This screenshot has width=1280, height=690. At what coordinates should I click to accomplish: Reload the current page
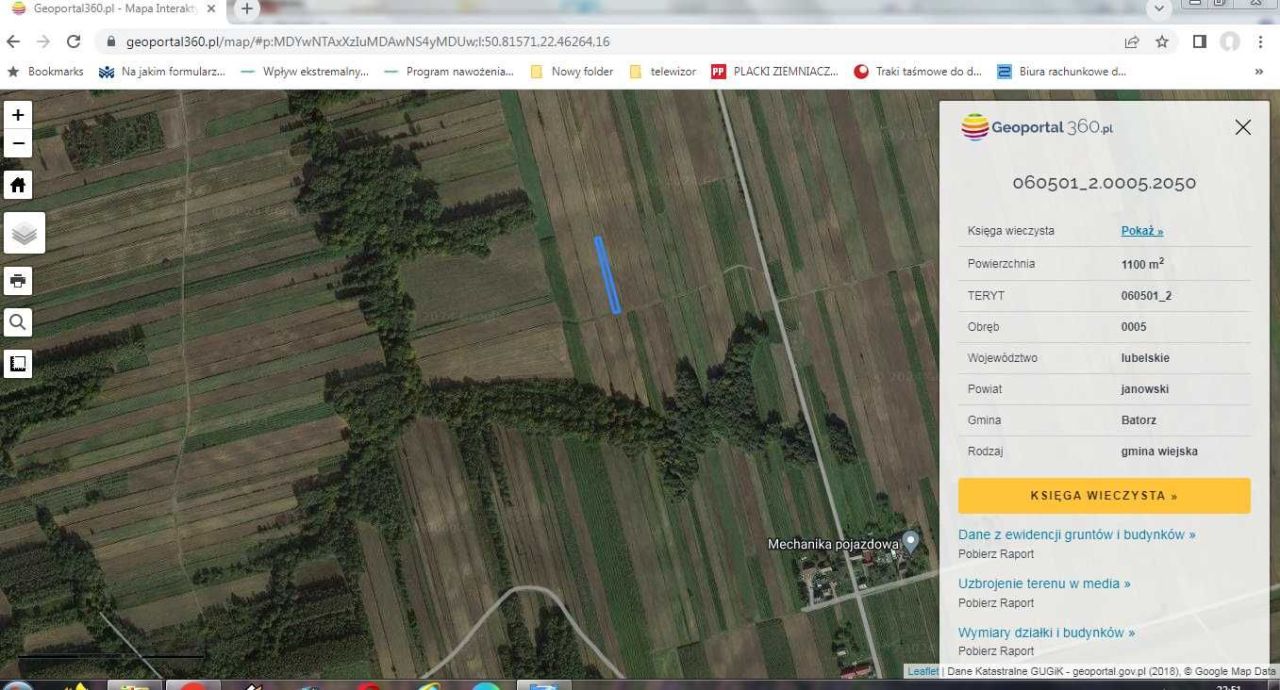coord(71,42)
